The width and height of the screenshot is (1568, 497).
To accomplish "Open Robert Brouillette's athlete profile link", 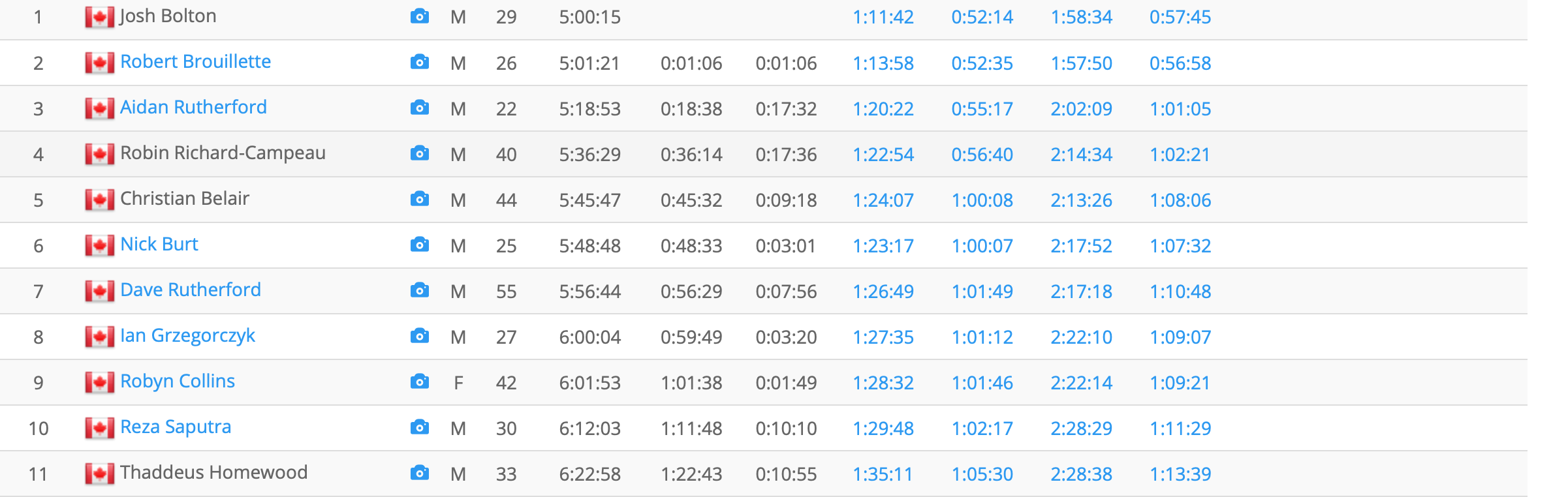I will [x=195, y=61].
